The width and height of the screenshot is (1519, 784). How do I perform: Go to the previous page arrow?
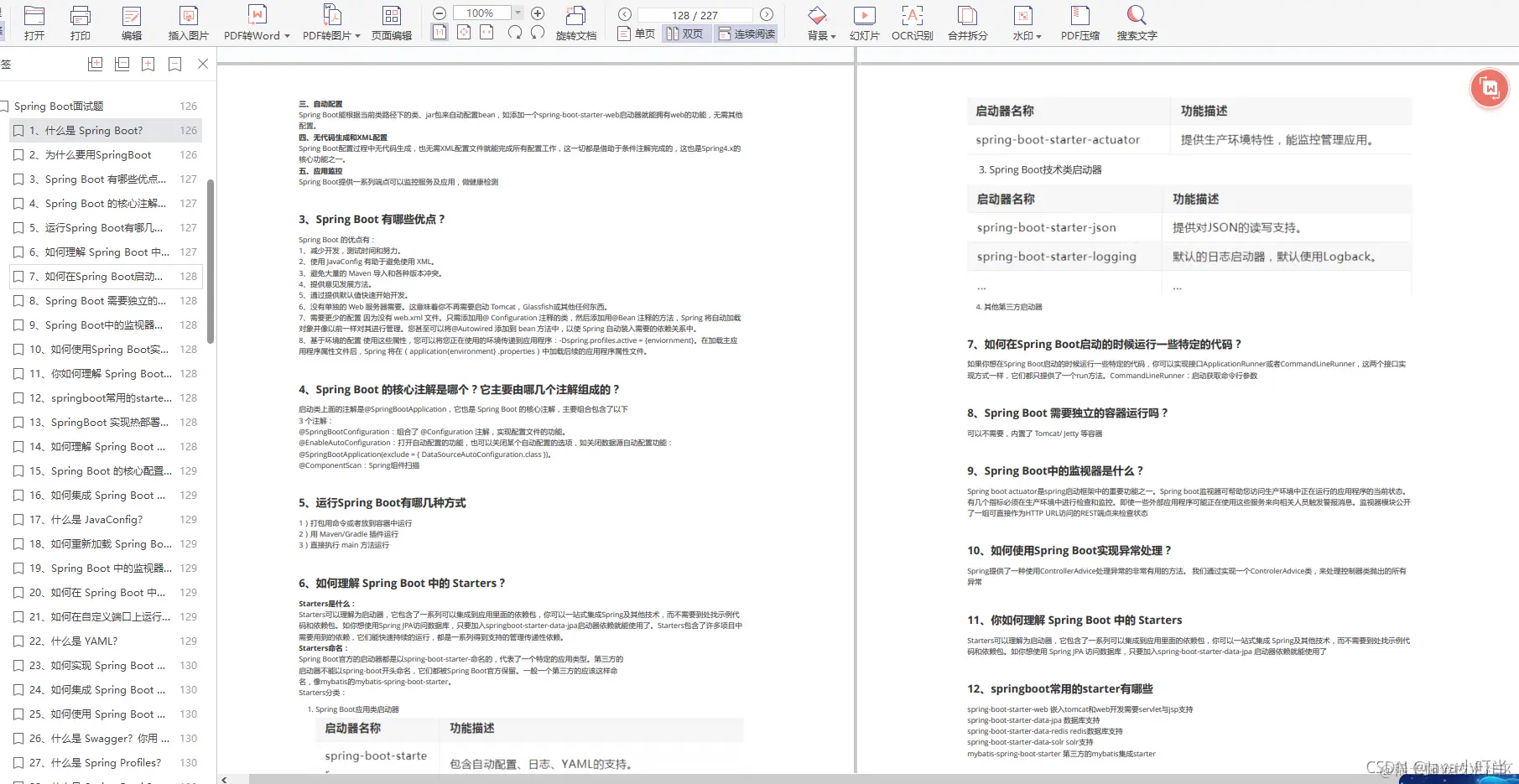(x=625, y=14)
